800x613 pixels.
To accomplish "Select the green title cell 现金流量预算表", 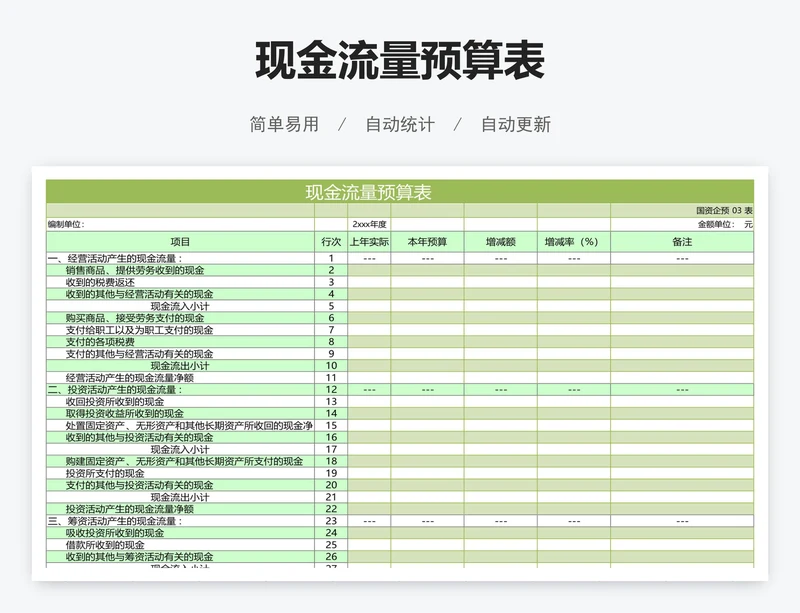I will tap(400, 192).
